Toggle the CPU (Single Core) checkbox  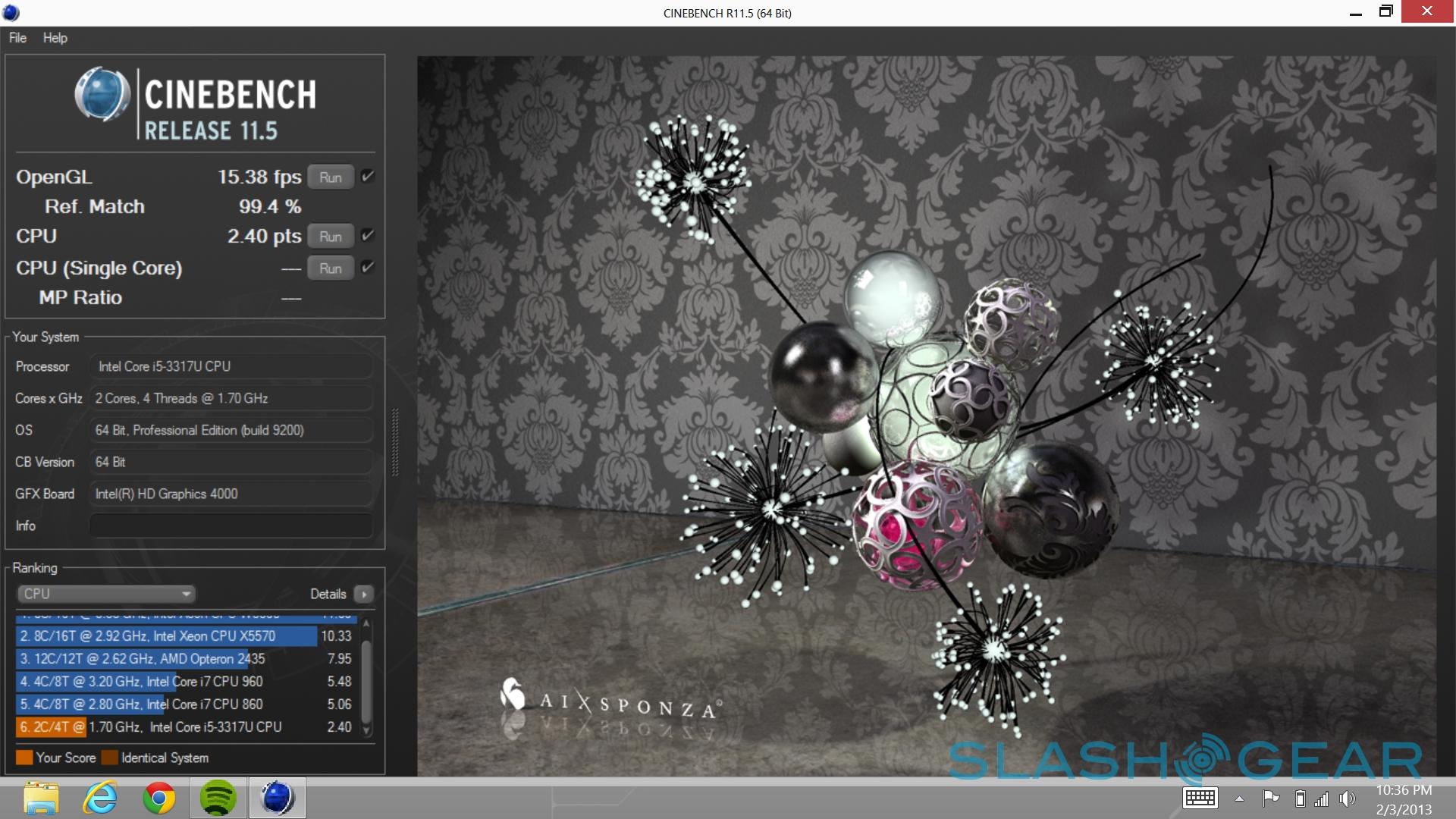[368, 267]
